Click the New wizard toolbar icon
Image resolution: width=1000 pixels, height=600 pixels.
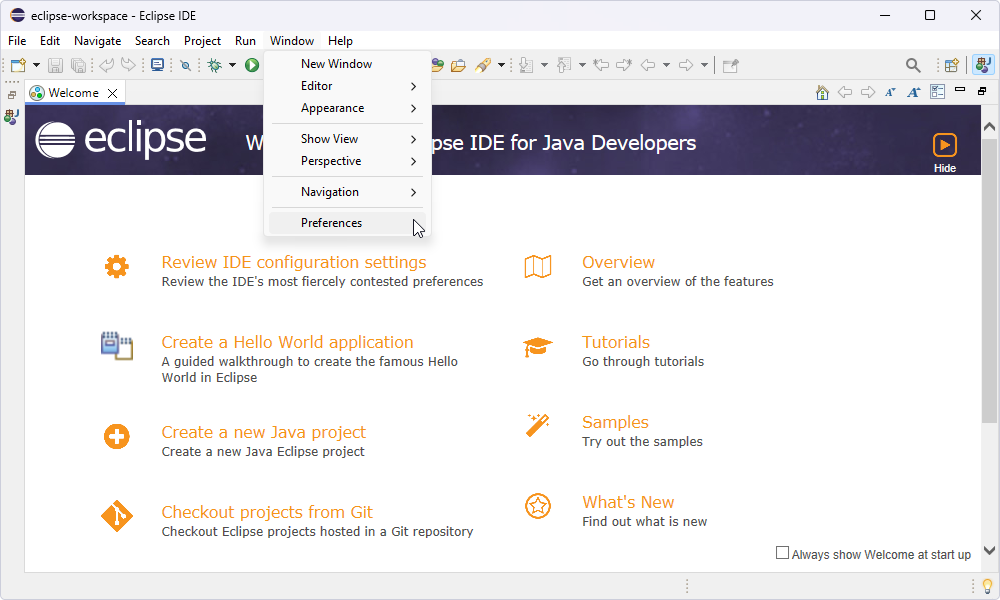click(18, 65)
